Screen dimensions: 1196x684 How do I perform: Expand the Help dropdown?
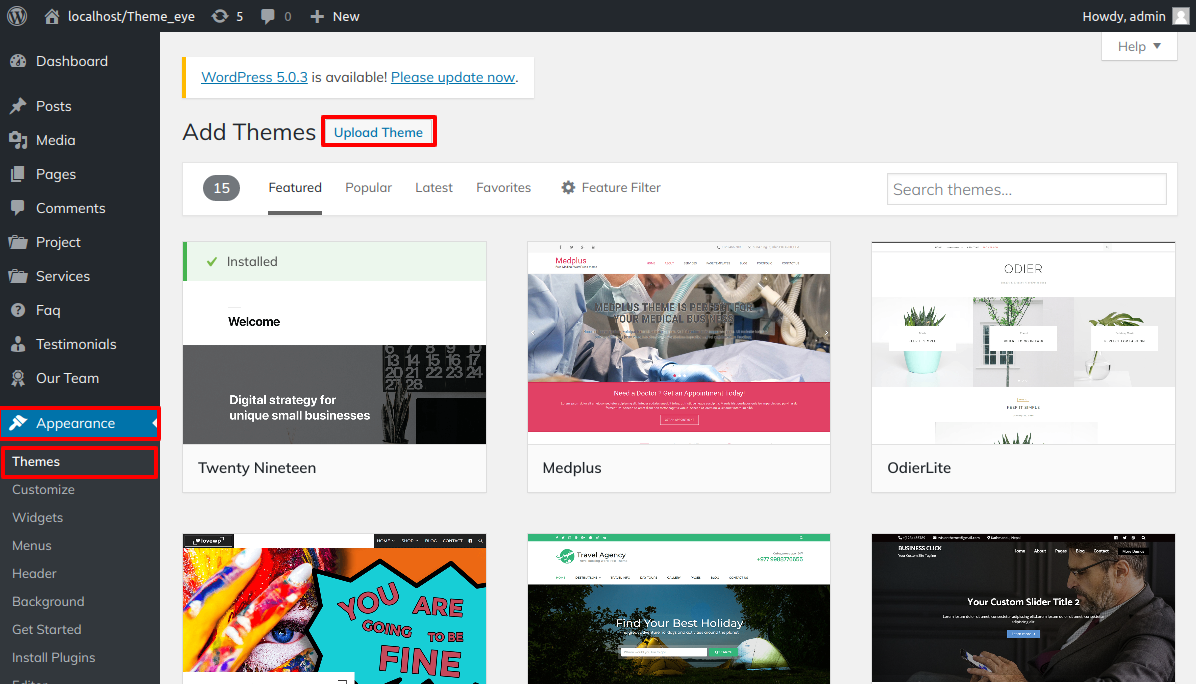coord(1139,47)
